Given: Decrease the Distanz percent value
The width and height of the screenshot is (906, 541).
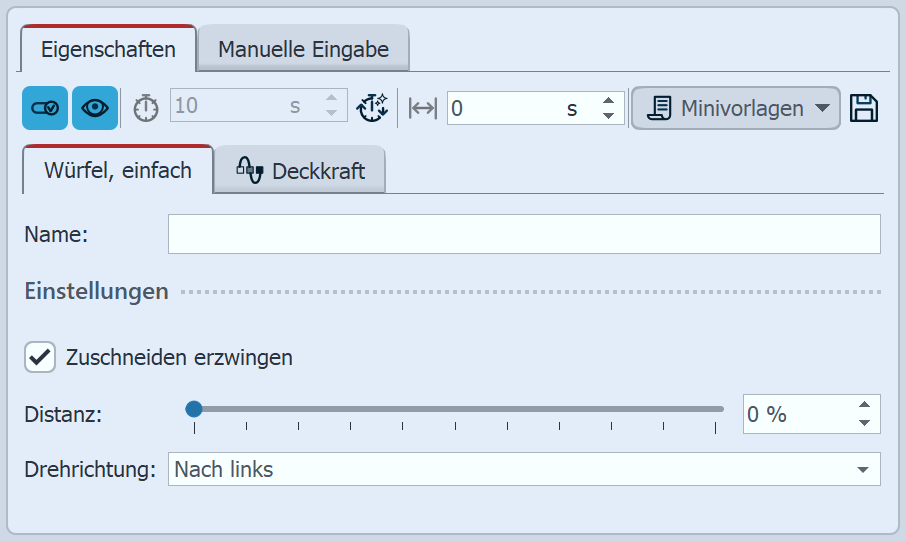Looking at the screenshot, I should pyautogui.click(x=865, y=423).
